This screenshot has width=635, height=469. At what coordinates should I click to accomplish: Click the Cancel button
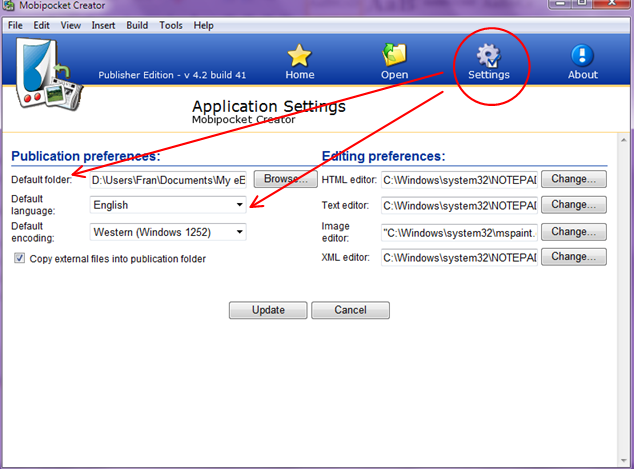pyautogui.click(x=350, y=310)
